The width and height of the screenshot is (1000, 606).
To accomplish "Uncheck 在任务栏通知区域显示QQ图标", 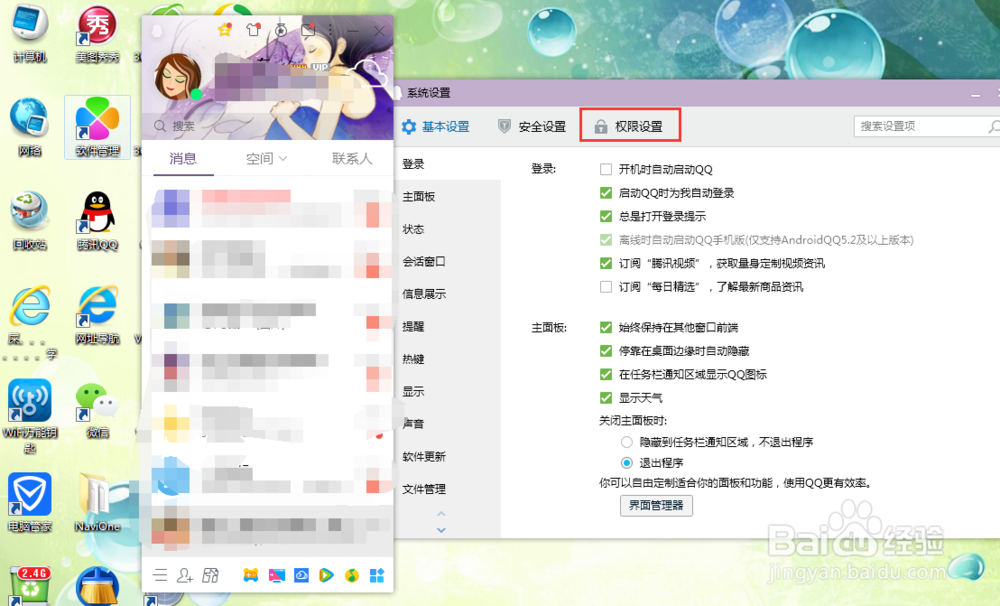I will point(606,374).
